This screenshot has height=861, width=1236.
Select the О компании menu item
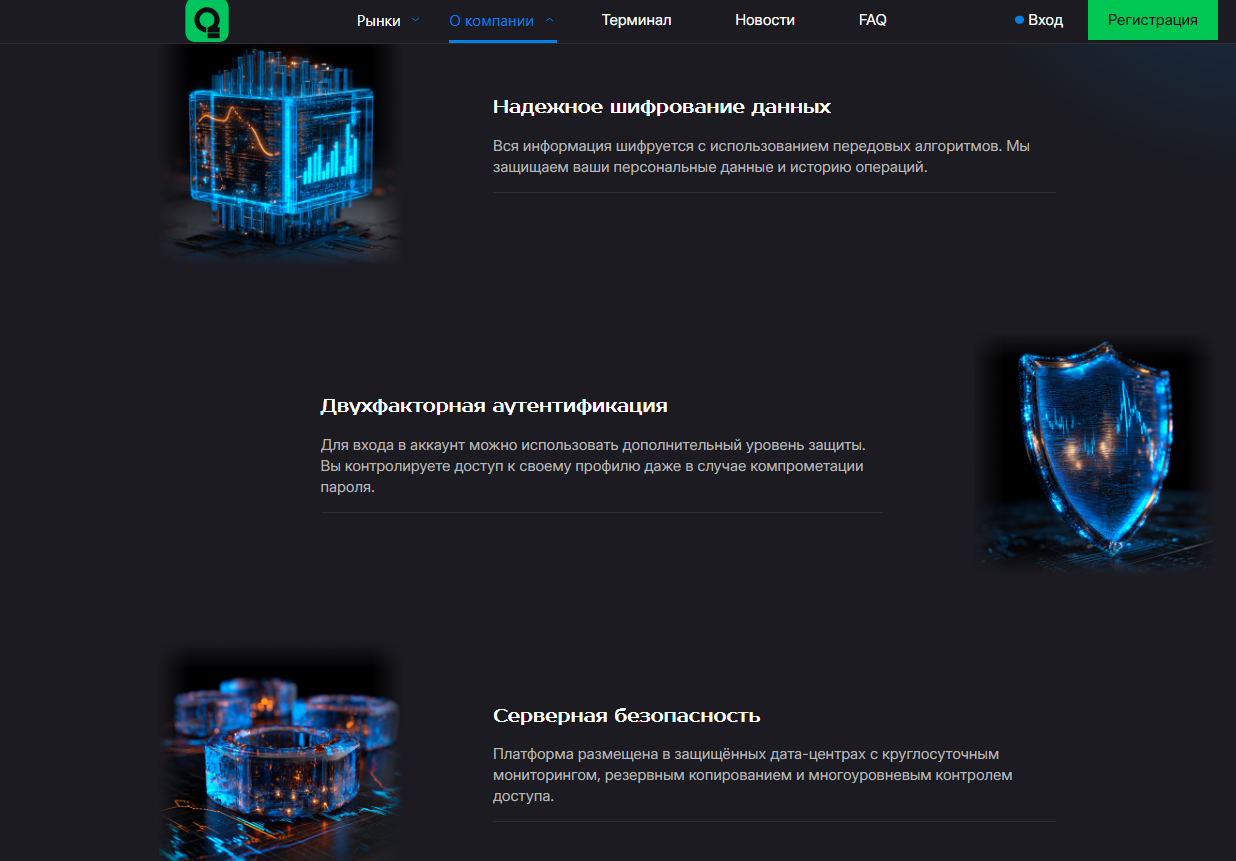pos(491,20)
